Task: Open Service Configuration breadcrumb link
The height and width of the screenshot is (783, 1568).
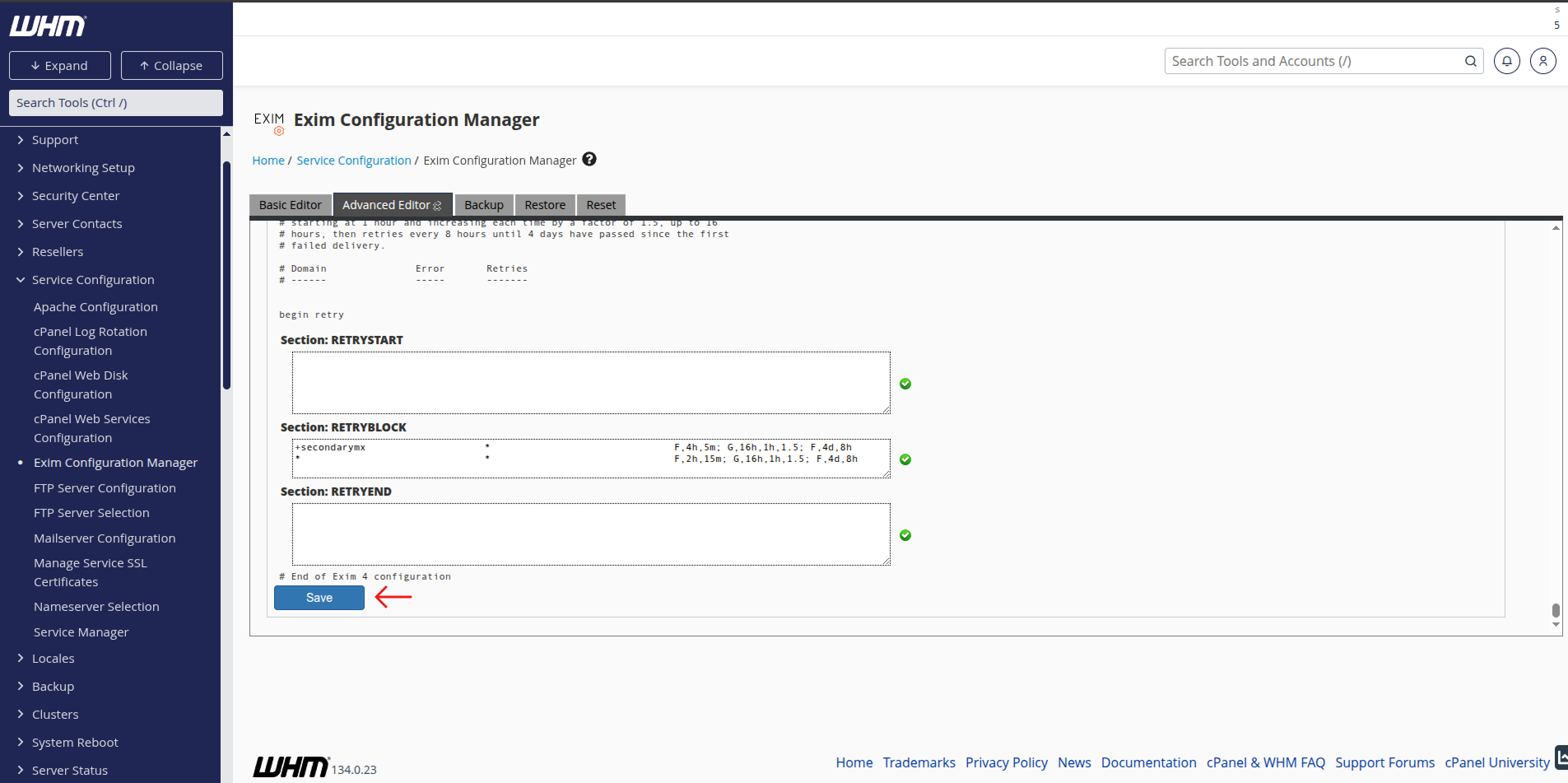Action: [354, 161]
